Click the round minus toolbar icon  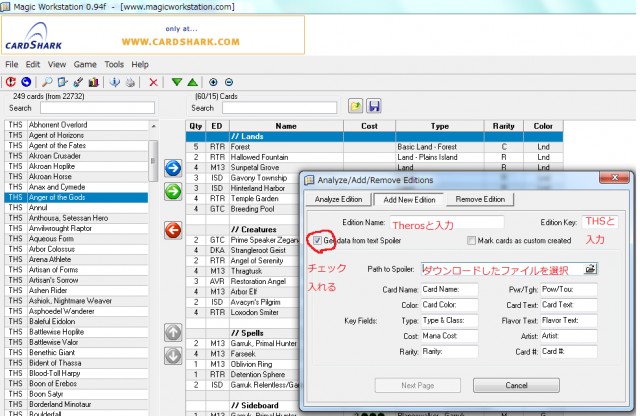pyautogui.click(x=229, y=82)
